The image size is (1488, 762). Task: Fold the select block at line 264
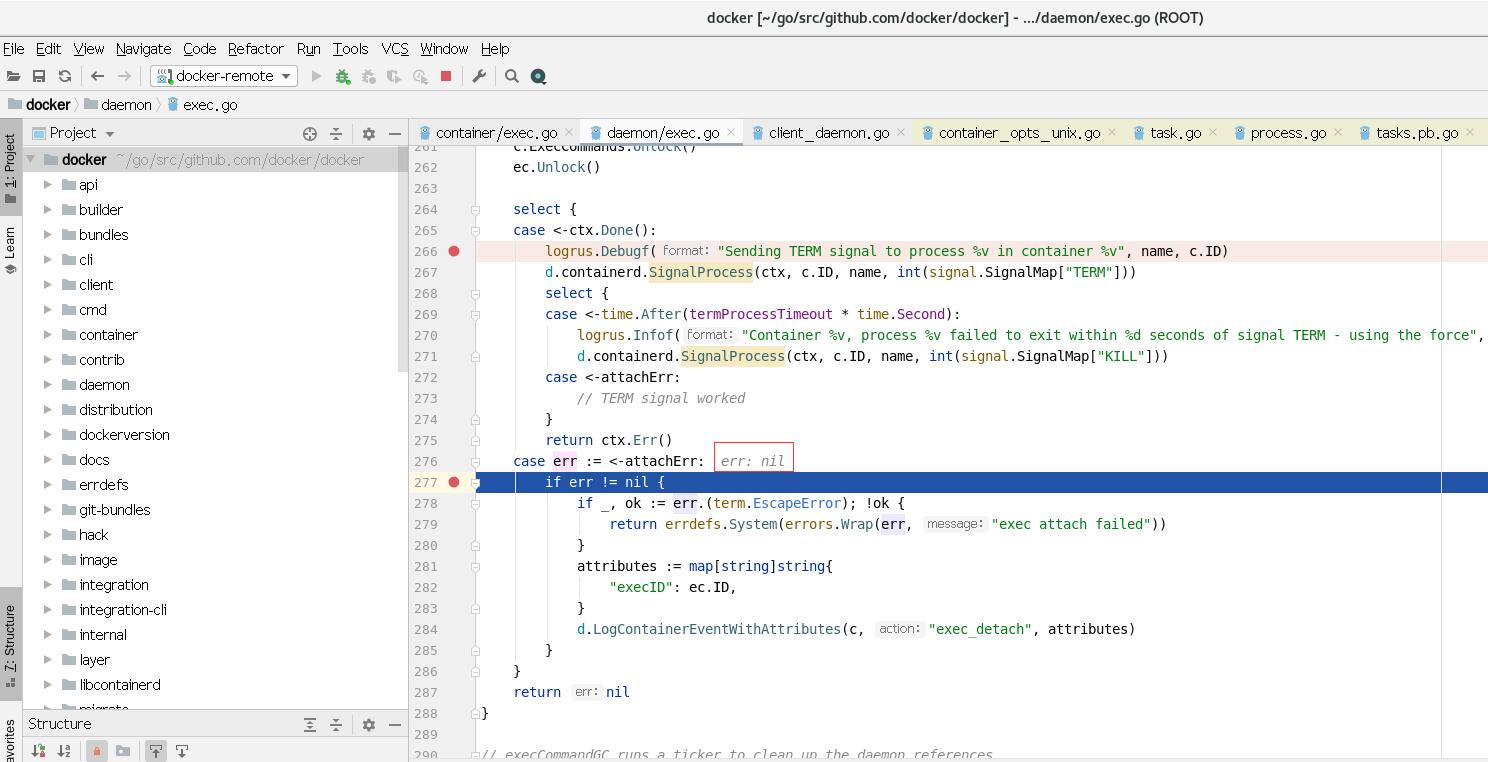[x=476, y=209]
